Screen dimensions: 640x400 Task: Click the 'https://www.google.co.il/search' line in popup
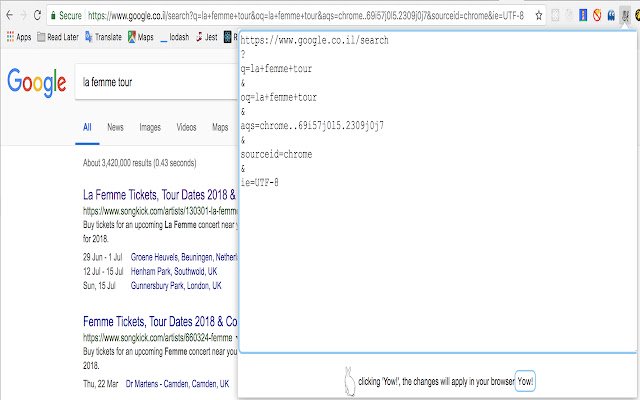314,40
